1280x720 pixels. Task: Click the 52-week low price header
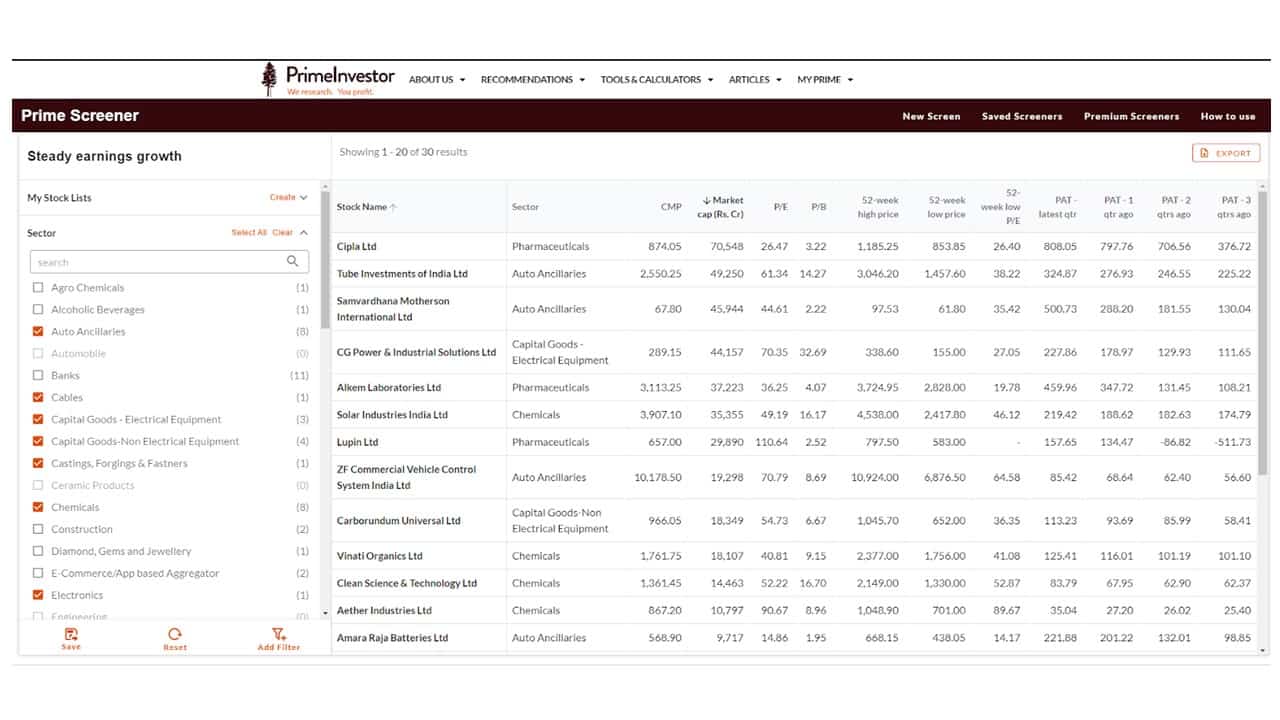(946, 207)
